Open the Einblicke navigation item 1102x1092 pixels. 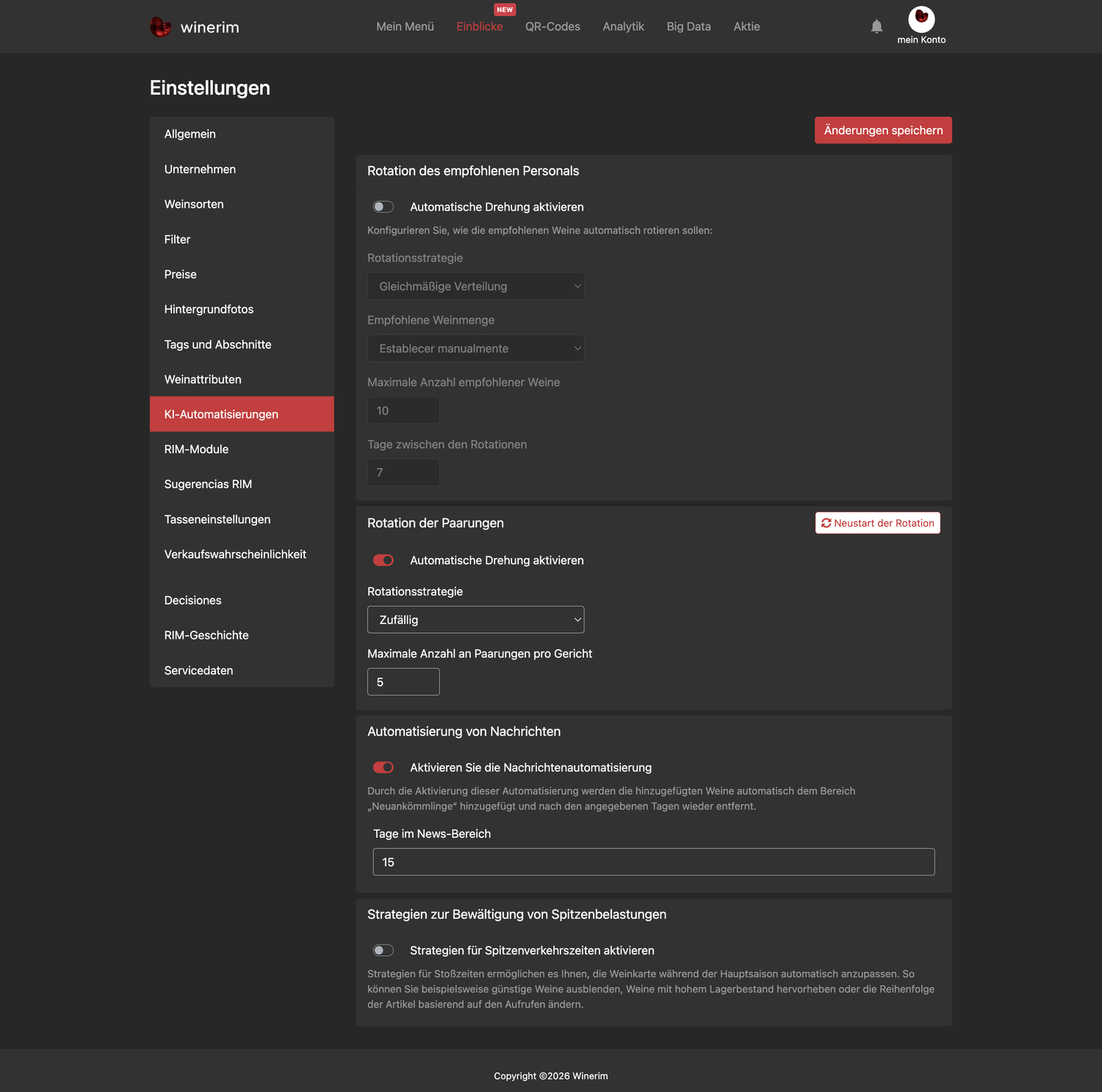tap(480, 26)
